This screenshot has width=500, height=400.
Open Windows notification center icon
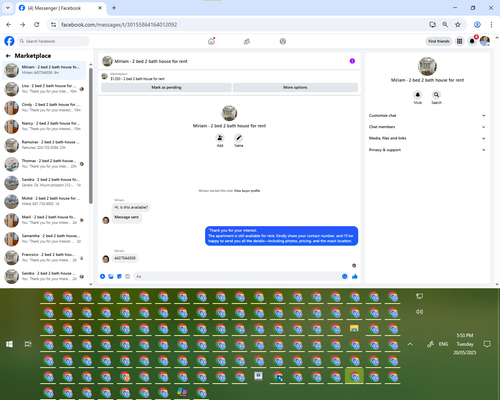pyautogui.click(x=487, y=344)
